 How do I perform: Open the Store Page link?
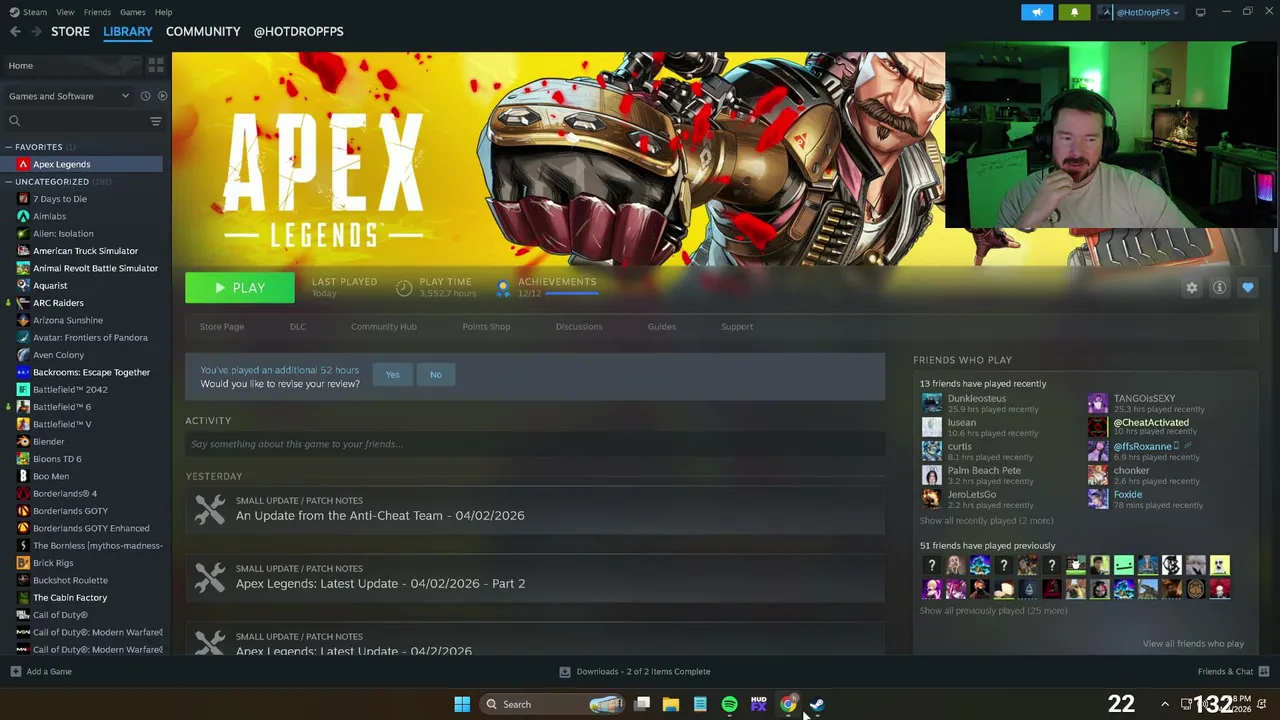pyautogui.click(x=221, y=327)
